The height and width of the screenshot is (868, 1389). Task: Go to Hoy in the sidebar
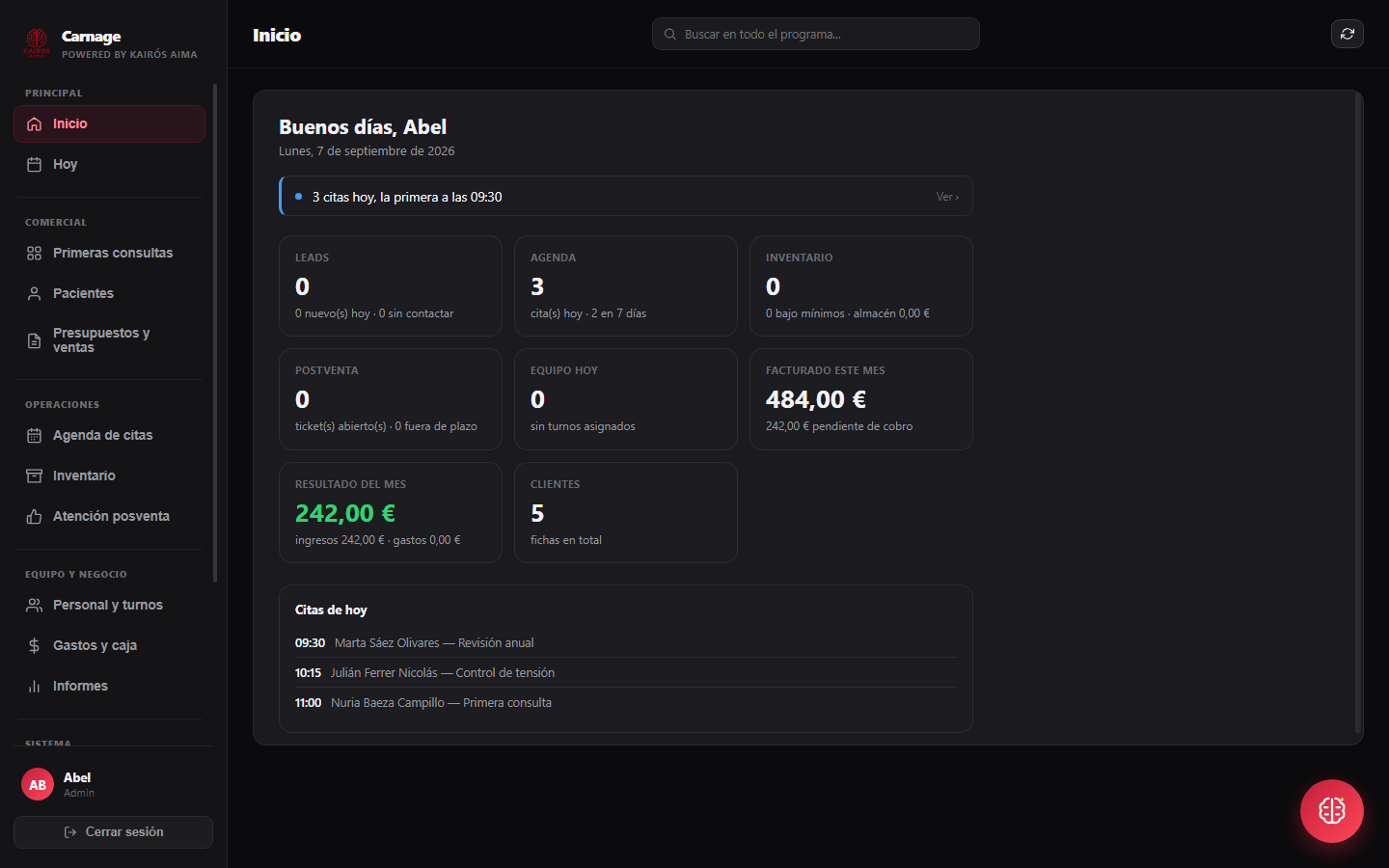tap(110, 165)
